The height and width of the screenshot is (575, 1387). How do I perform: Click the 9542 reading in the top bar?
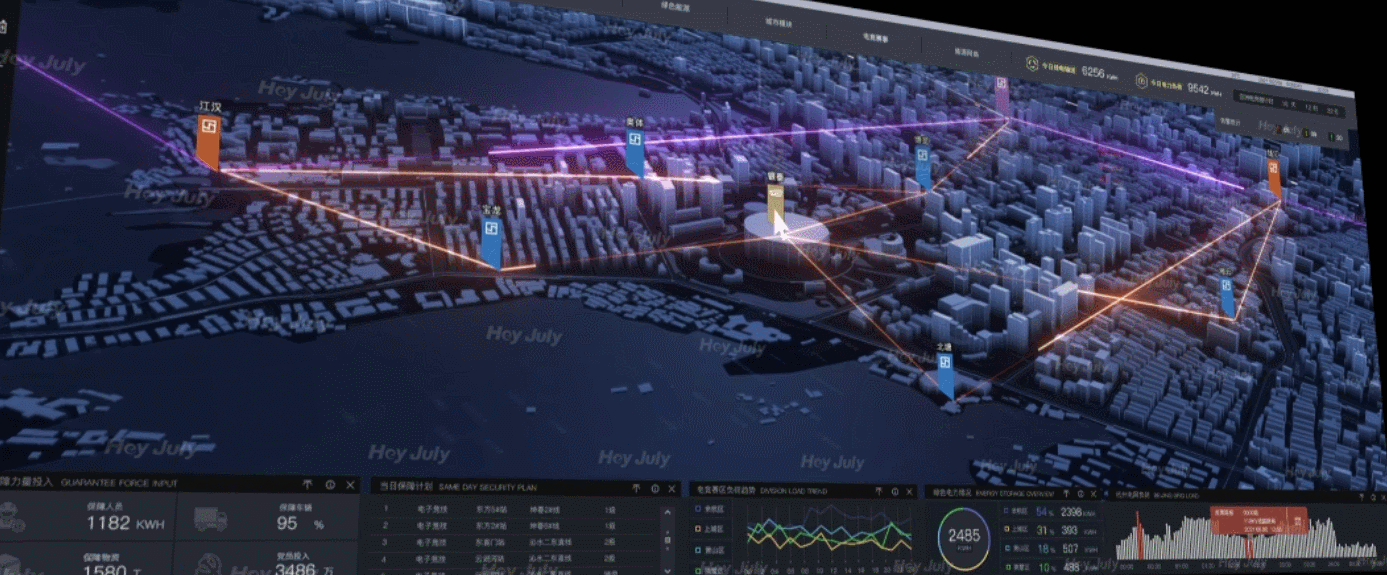[1199, 88]
